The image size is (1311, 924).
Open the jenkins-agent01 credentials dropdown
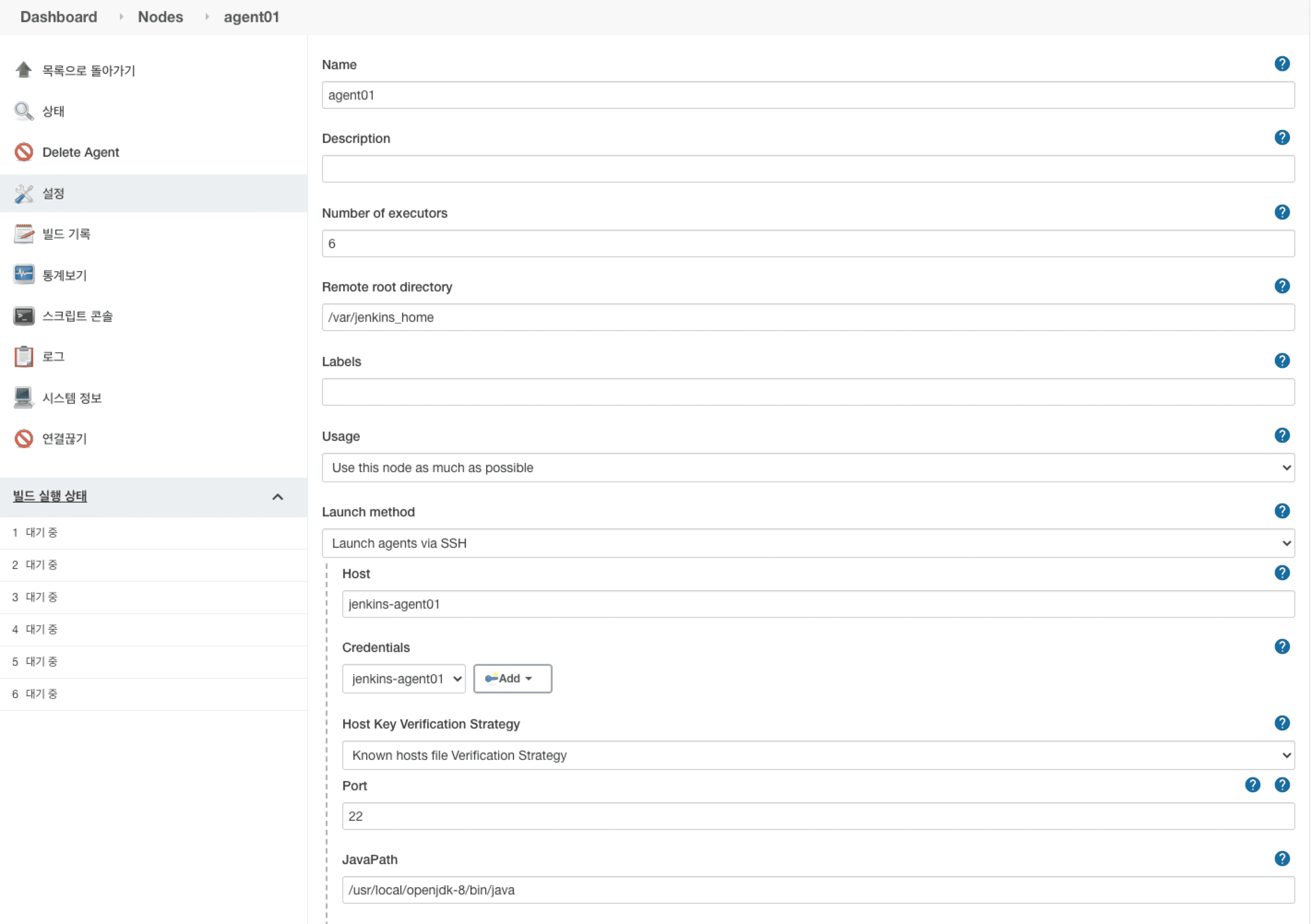[404, 679]
